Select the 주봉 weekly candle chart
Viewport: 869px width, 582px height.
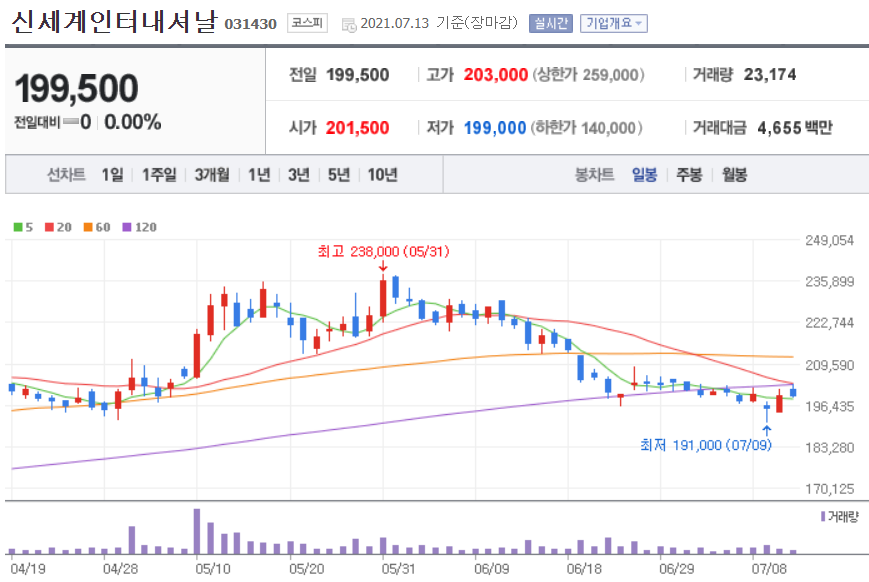click(689, 175)
